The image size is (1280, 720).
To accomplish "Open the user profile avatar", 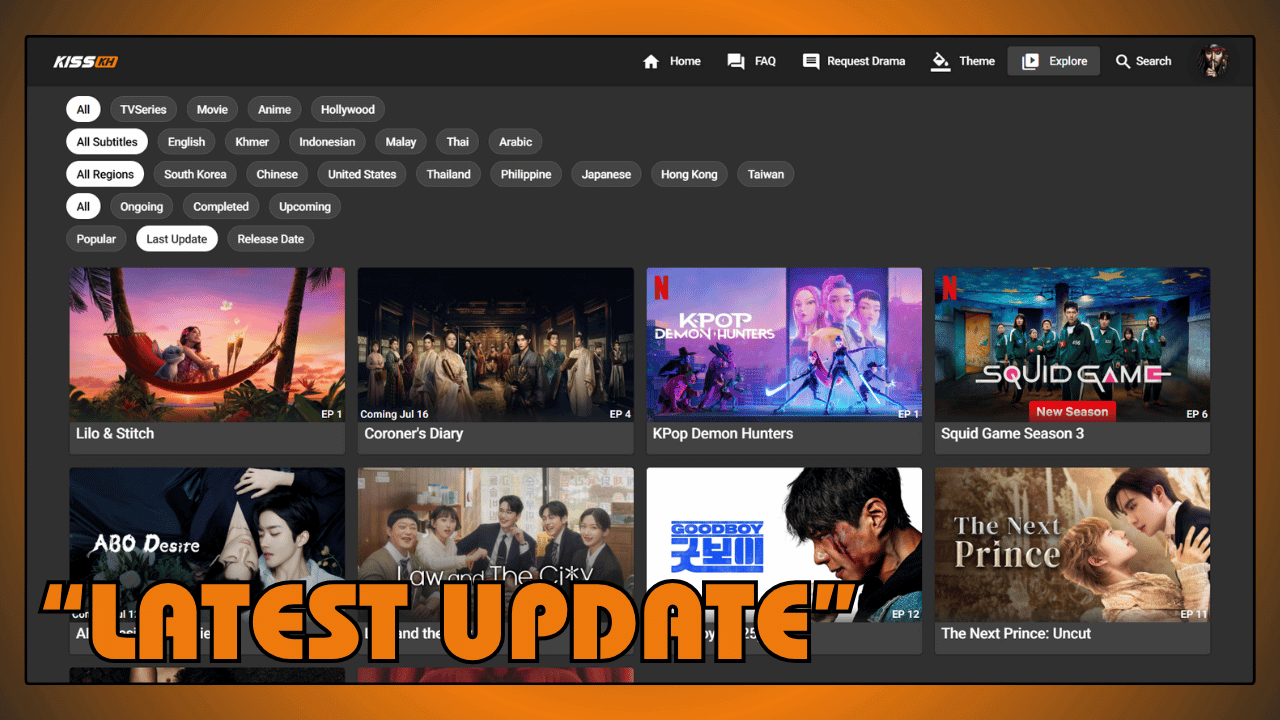I will coord(1212,61).
